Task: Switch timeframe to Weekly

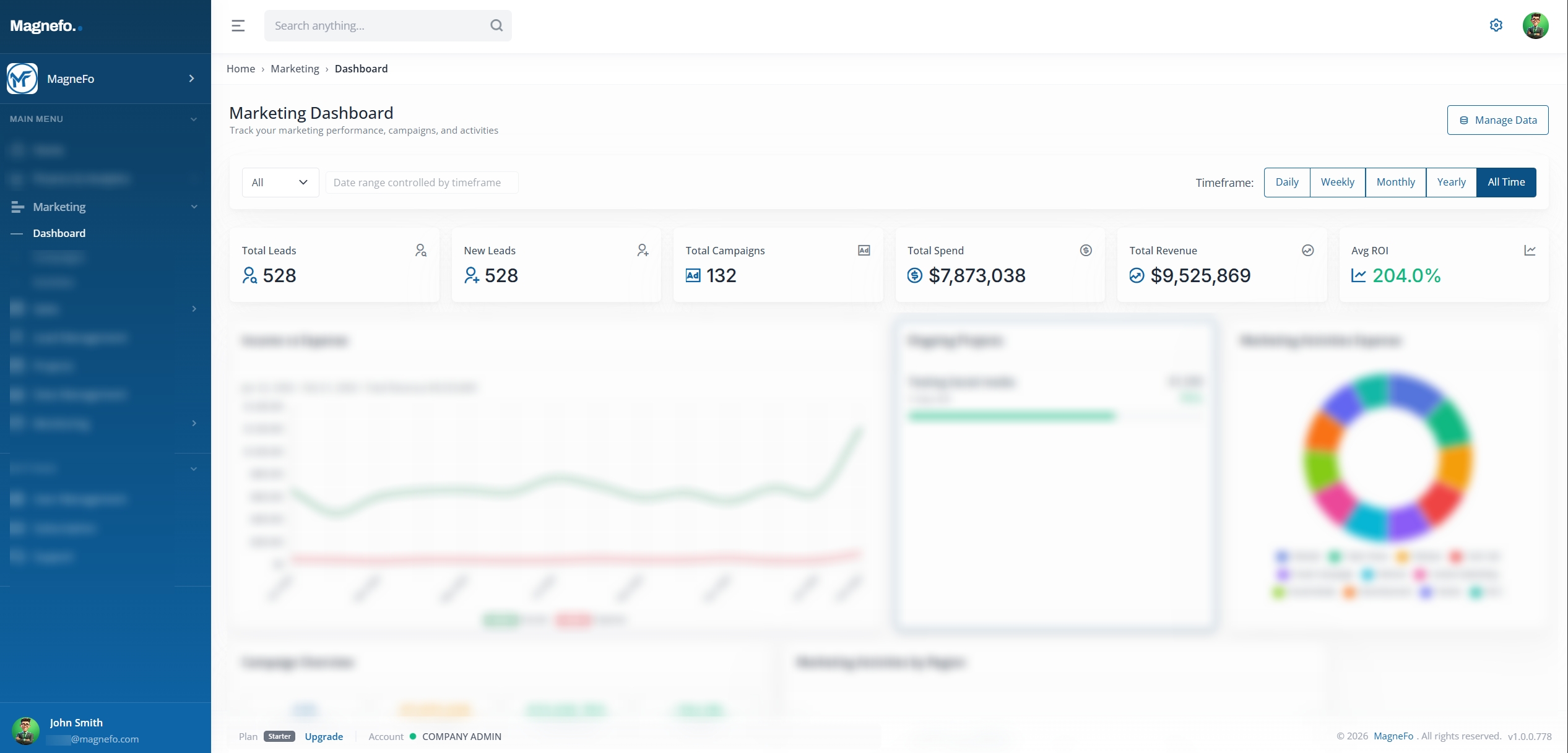Action: [x=1337, y=182]
